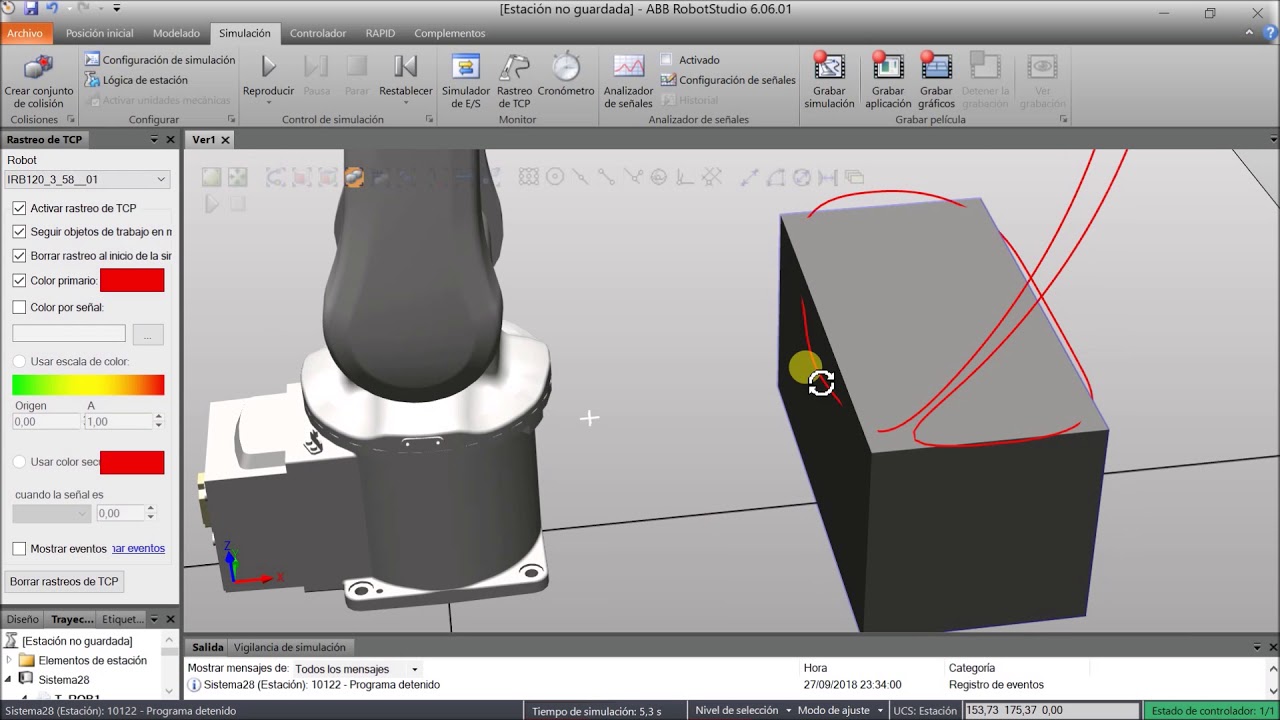Switch to Posición inicial tab

[x=100, y=33]
